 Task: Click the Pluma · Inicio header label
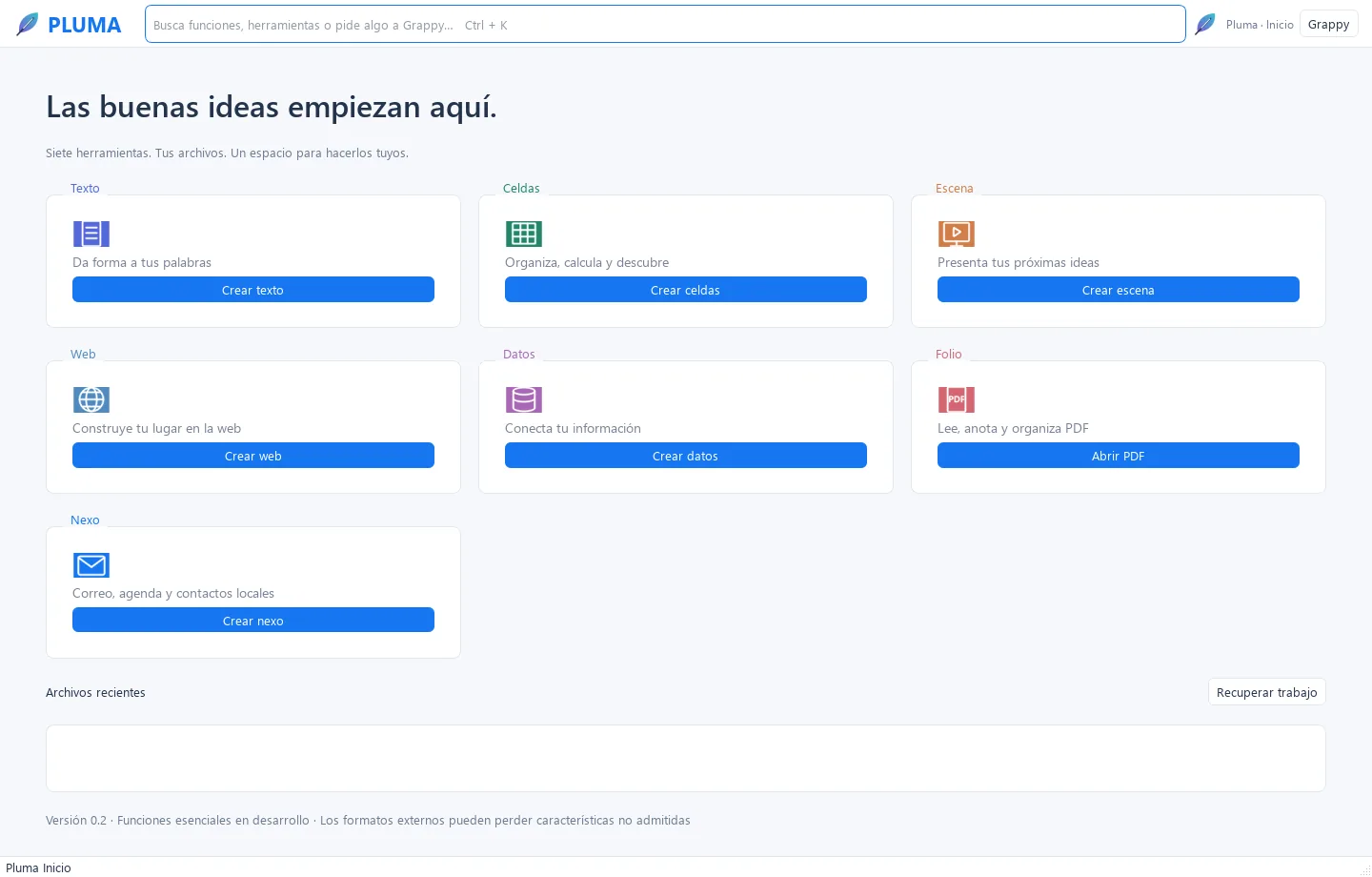pyautogui.click(x=1260, y=25)
